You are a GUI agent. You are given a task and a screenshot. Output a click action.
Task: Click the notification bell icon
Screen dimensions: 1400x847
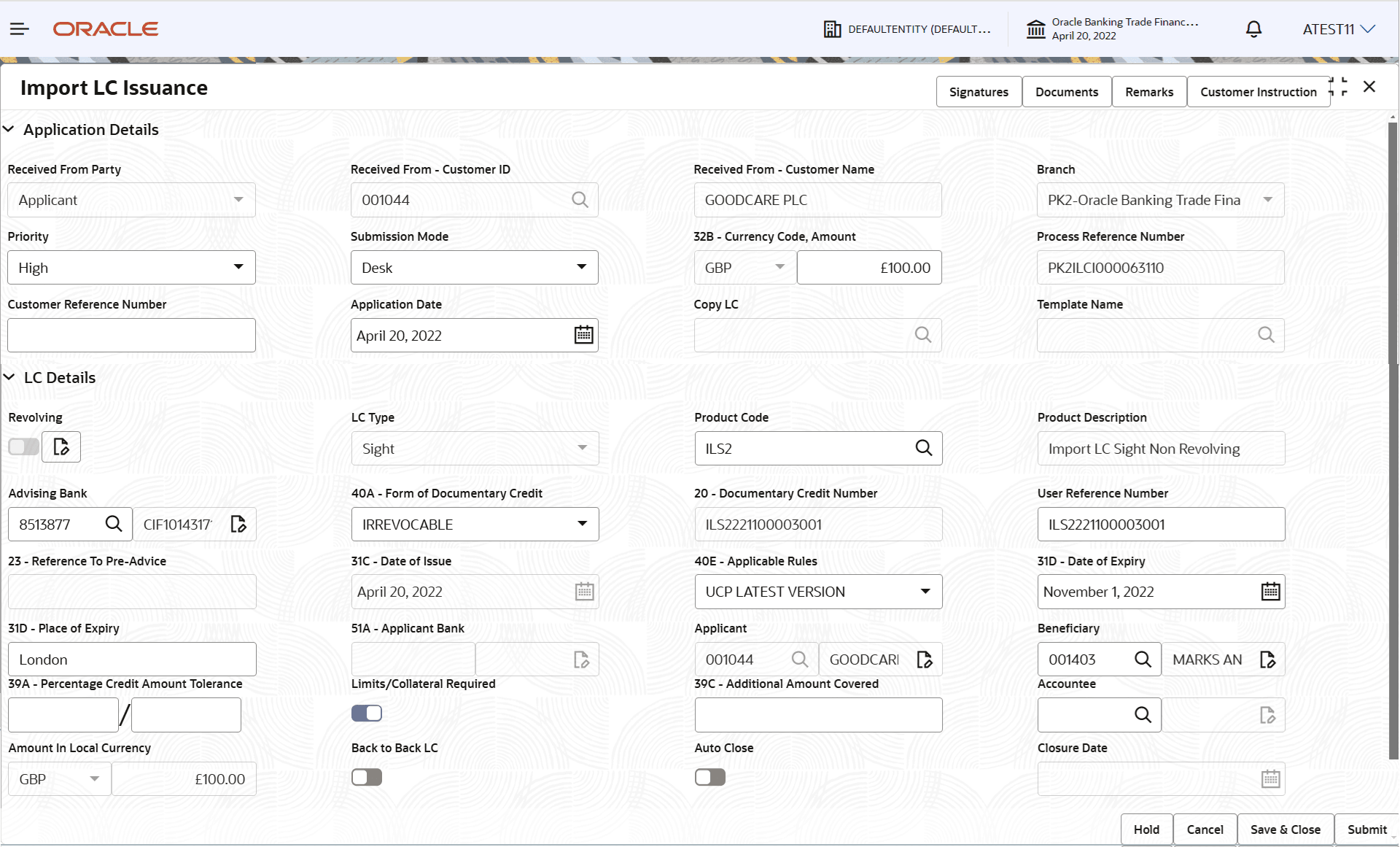tap(1253, 29)
